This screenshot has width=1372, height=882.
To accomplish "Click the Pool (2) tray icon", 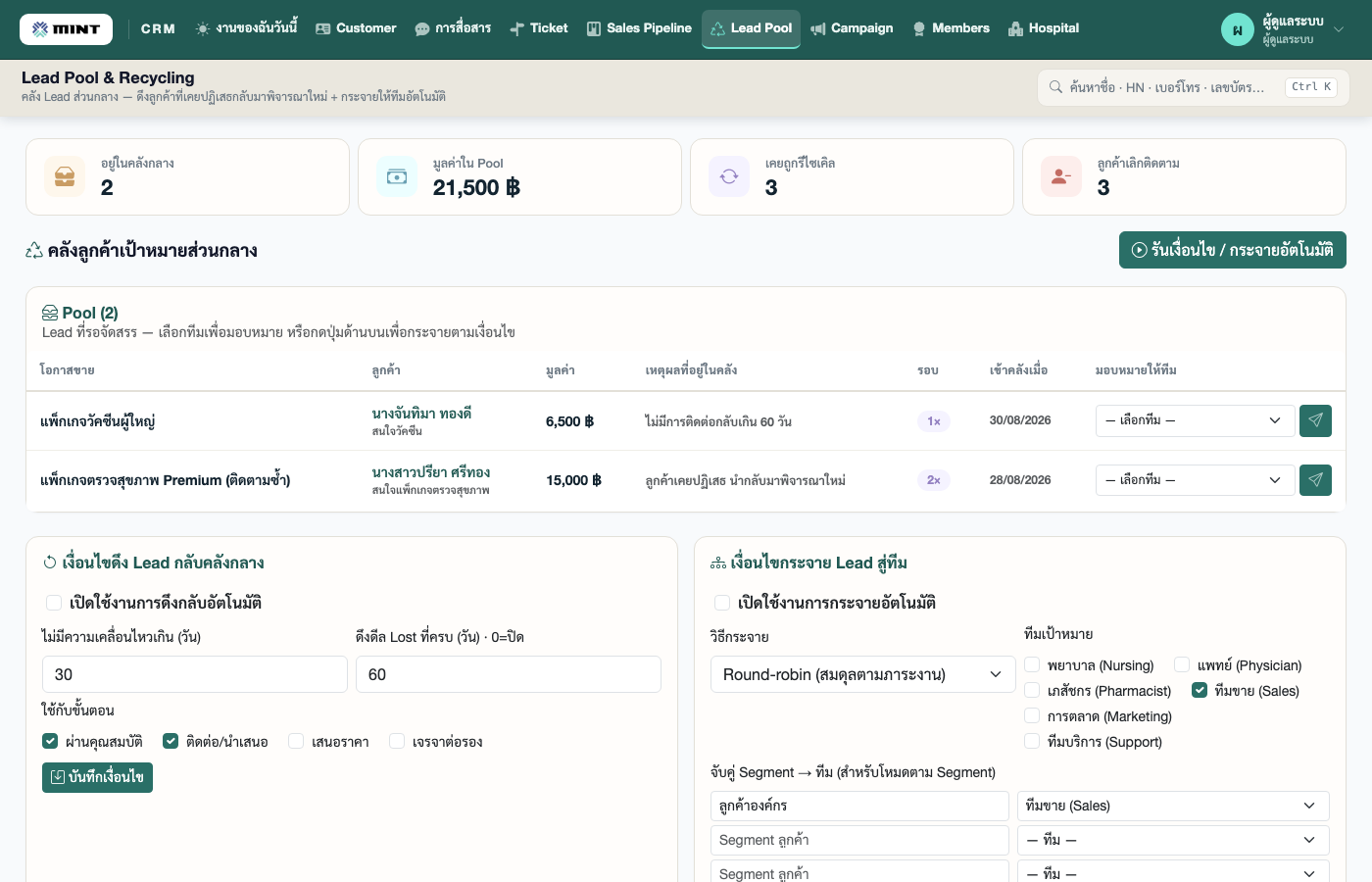I will 50,314.
